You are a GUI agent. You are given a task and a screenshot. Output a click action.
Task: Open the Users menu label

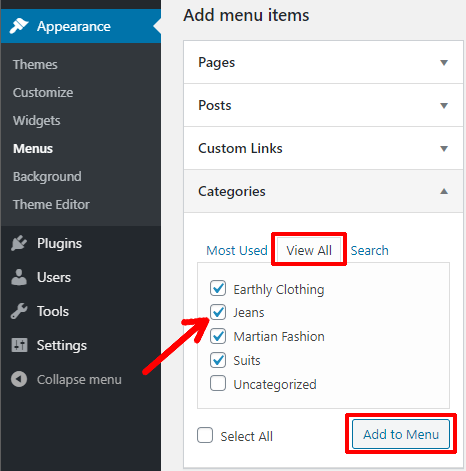pyautogui.click(x=54, y=277)
